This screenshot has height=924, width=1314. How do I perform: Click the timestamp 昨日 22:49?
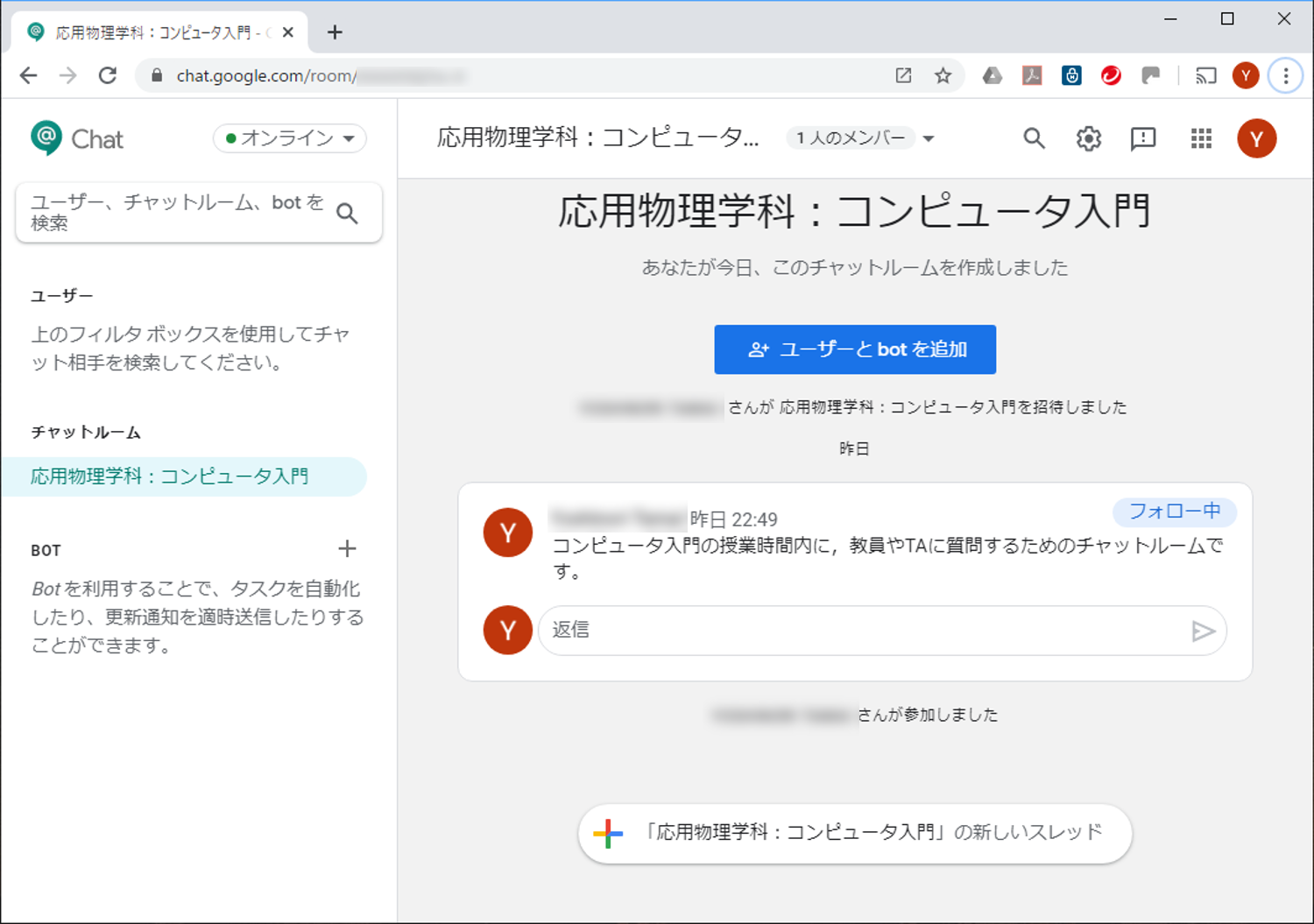734,519
